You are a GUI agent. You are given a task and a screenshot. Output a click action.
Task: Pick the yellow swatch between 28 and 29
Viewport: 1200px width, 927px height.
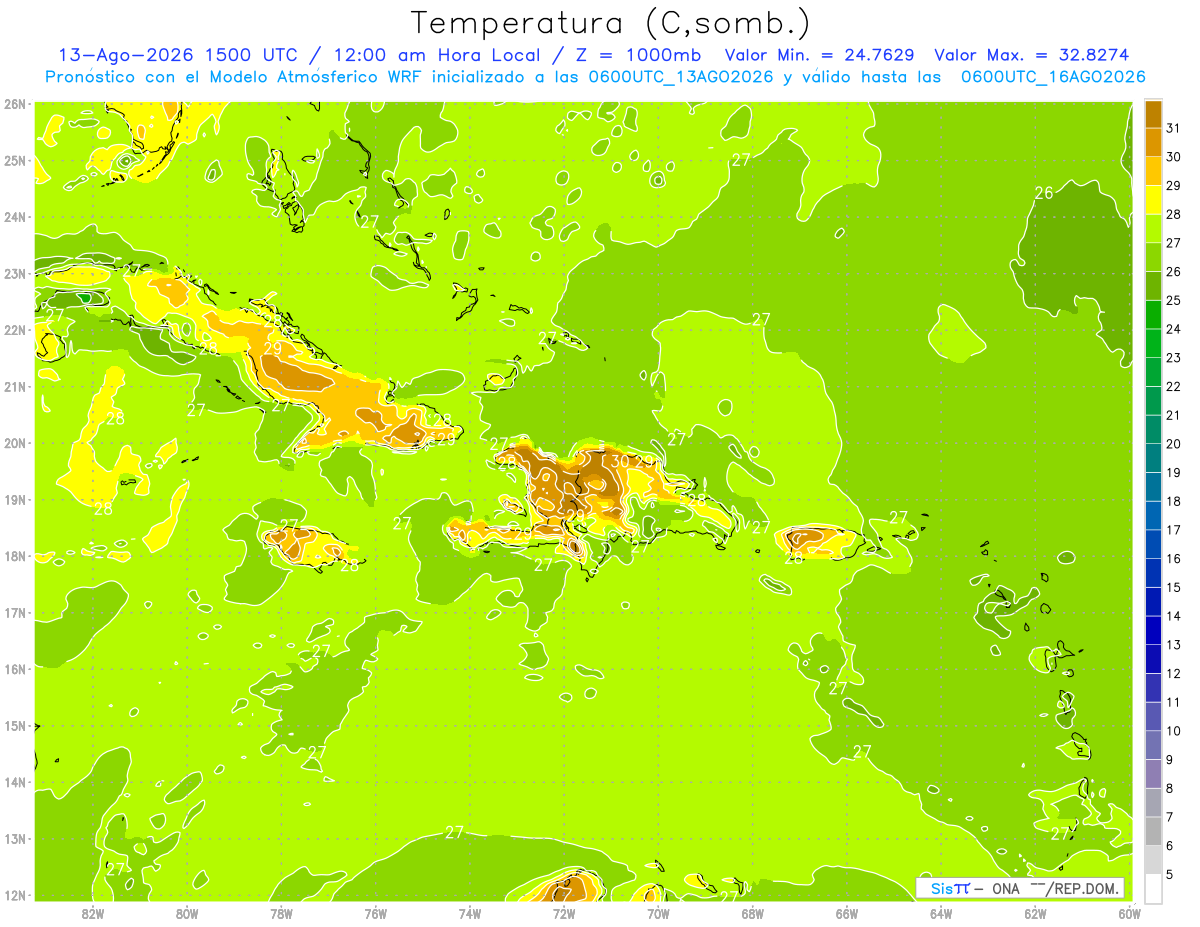1153,200
